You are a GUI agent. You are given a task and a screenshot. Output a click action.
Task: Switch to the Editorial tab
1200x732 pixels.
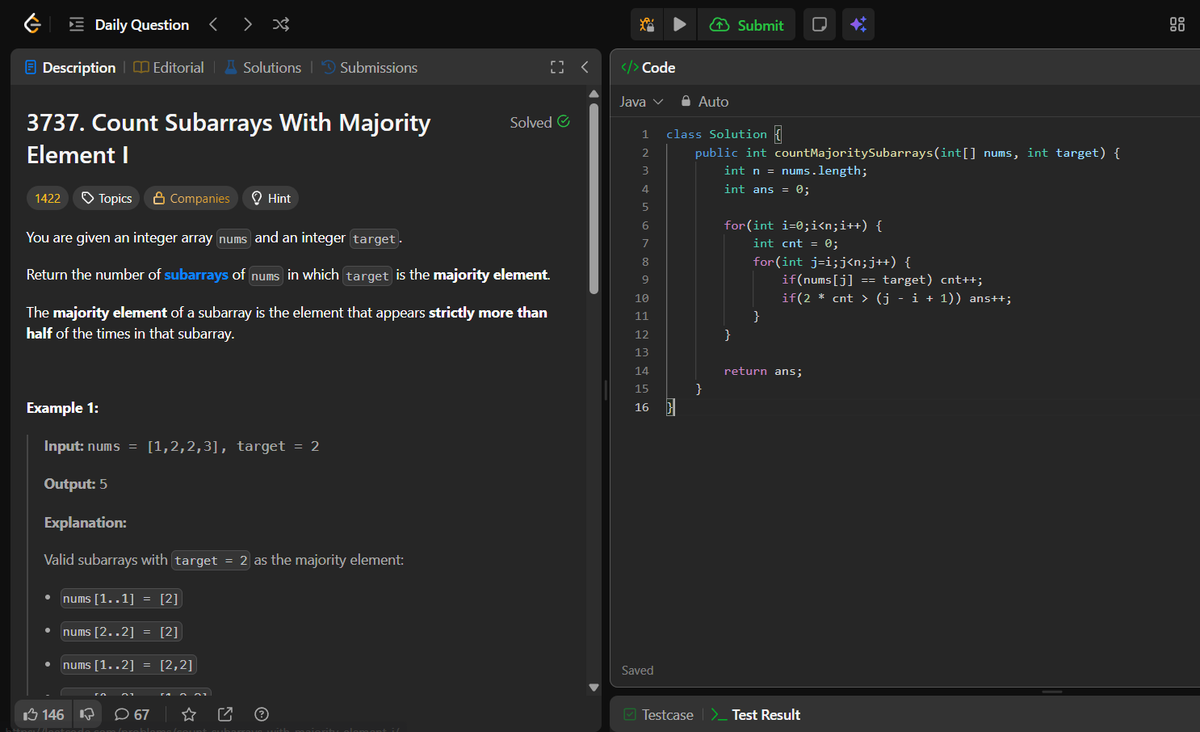point(168,67)
